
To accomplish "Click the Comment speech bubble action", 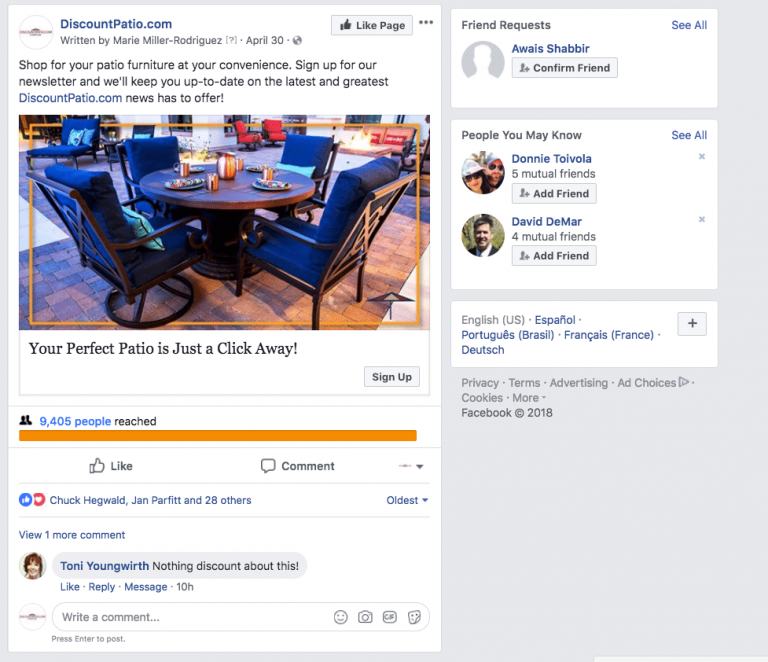I will [297, 466].
